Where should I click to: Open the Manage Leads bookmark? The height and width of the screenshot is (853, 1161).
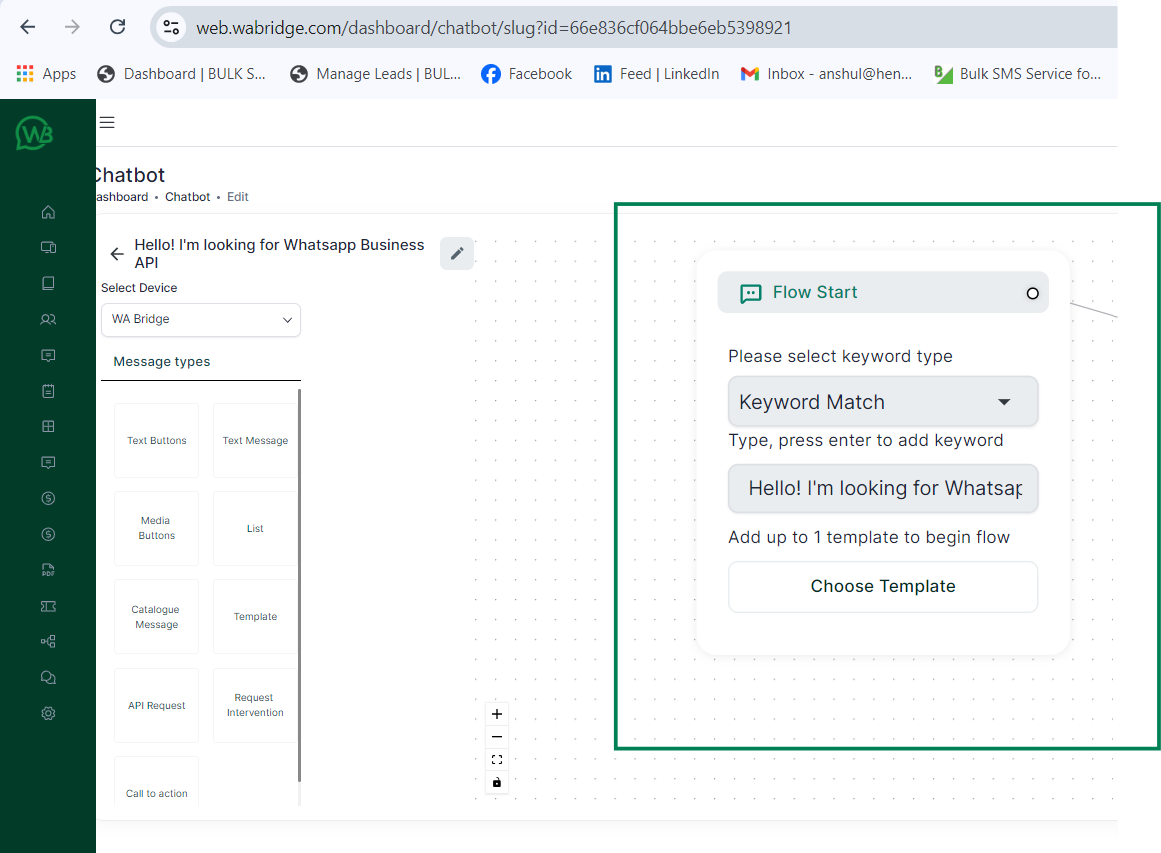375,73
